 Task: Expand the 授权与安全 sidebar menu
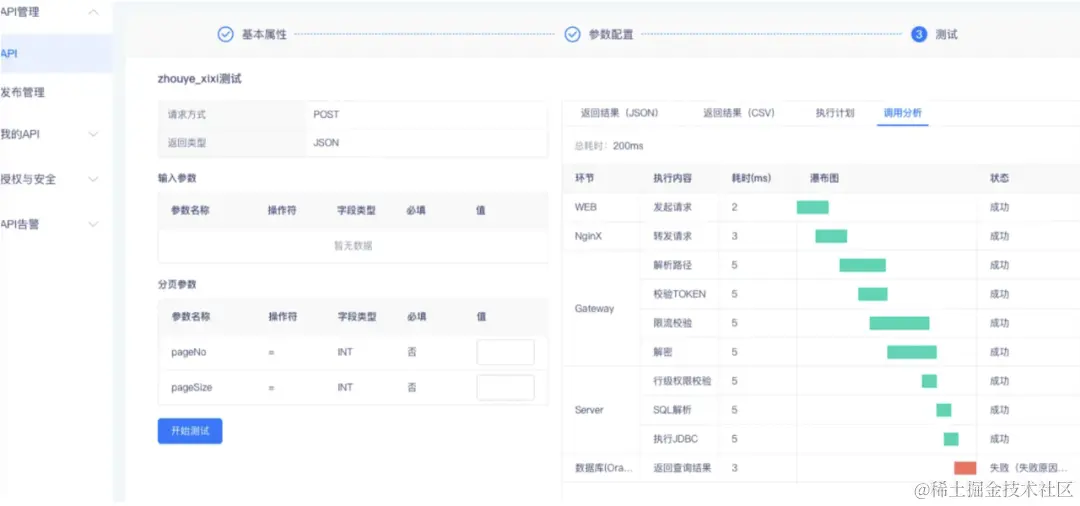[x=94, y=179]
